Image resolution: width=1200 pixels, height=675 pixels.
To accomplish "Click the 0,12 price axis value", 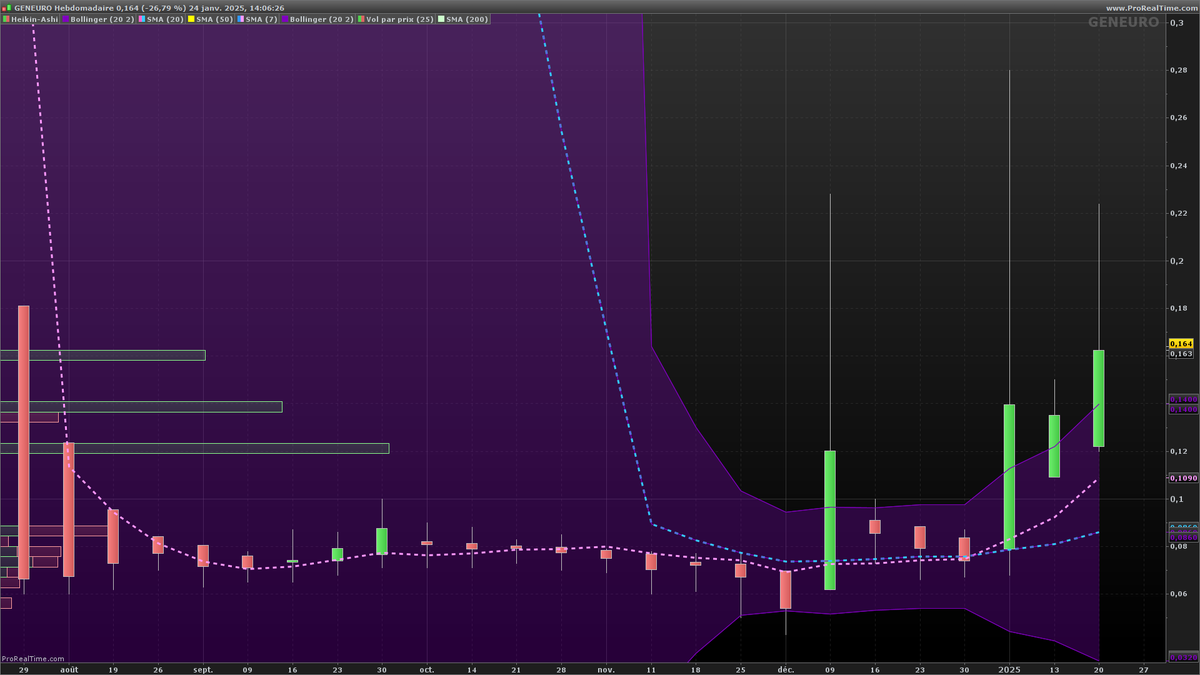I will [x=1178, y=451].
